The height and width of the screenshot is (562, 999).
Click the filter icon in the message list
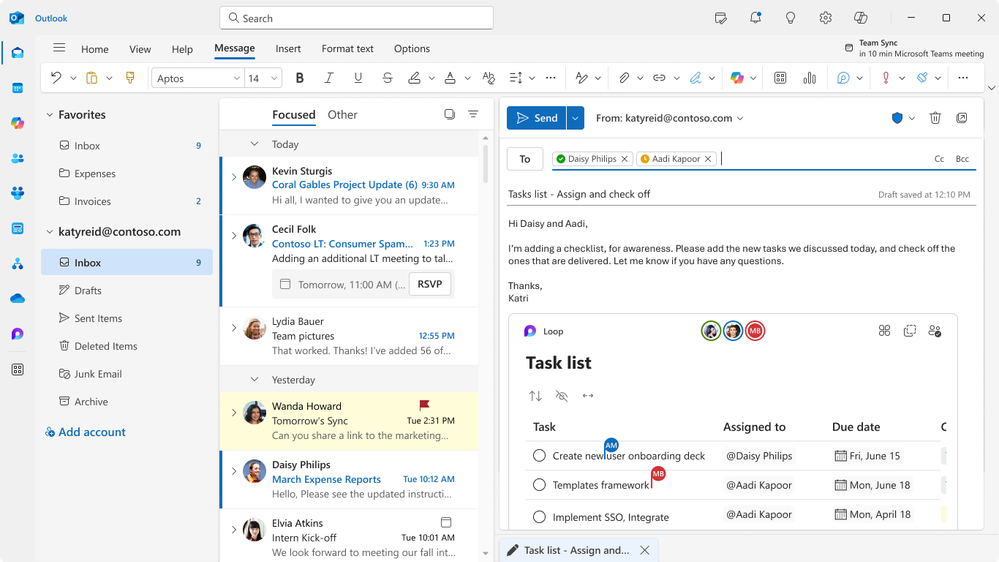pyautogui.click(x=473, y=114)
